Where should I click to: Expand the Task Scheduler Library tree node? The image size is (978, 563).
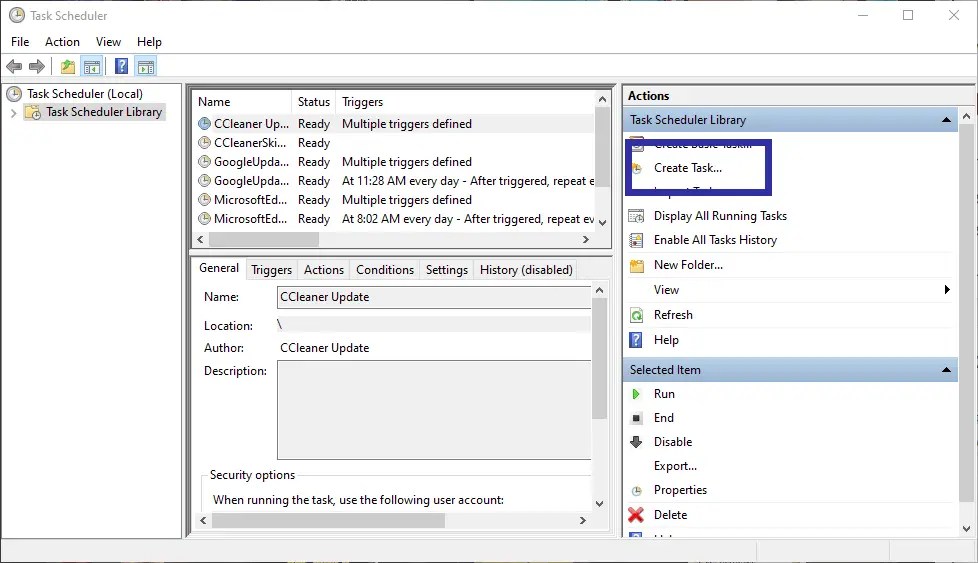tap(13, 113)
